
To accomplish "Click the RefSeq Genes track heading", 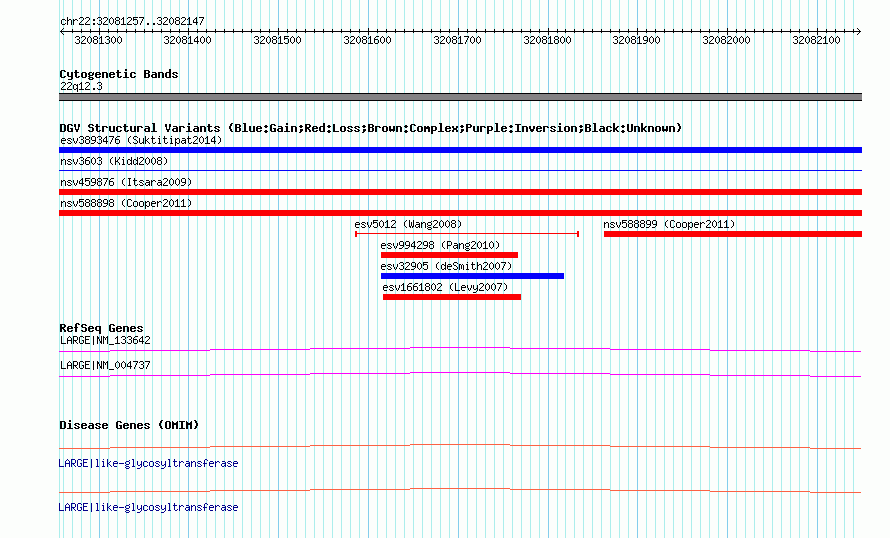I will click(101, 328).
